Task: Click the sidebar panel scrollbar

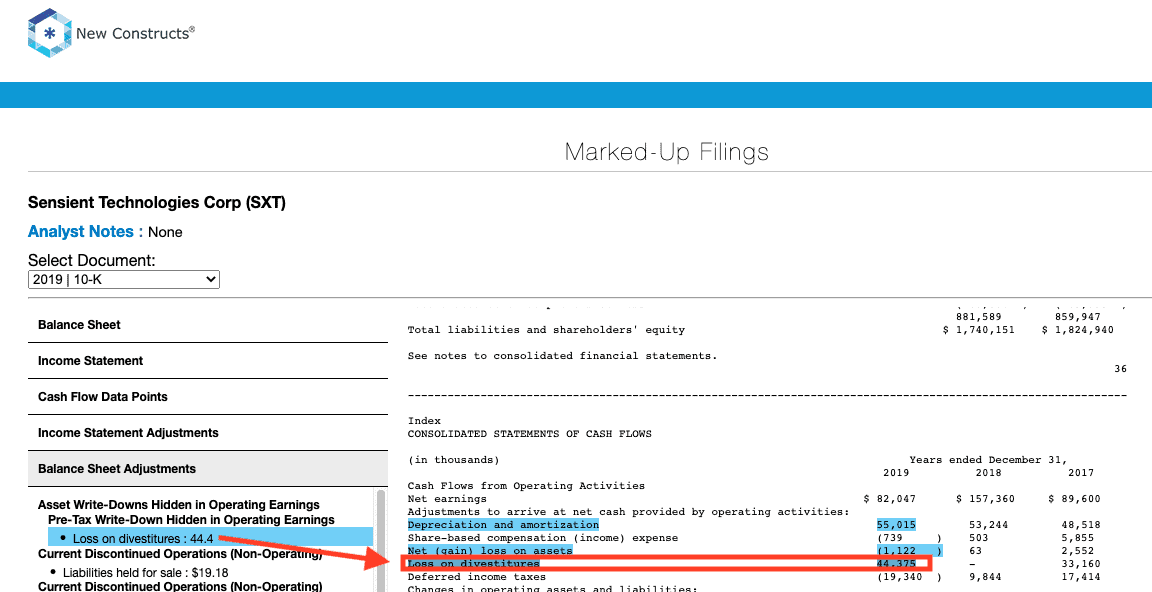Action: (x=381, y=540)
